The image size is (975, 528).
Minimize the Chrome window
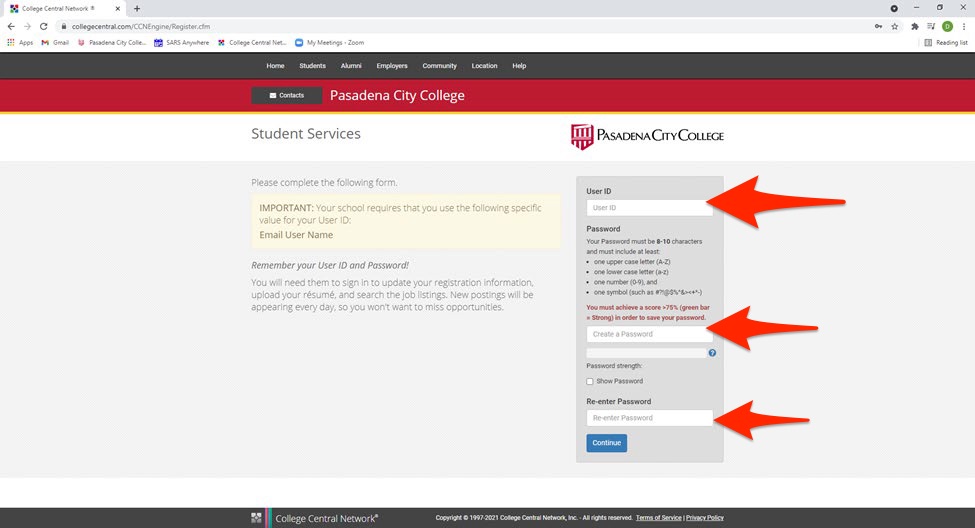click(917, 8)
